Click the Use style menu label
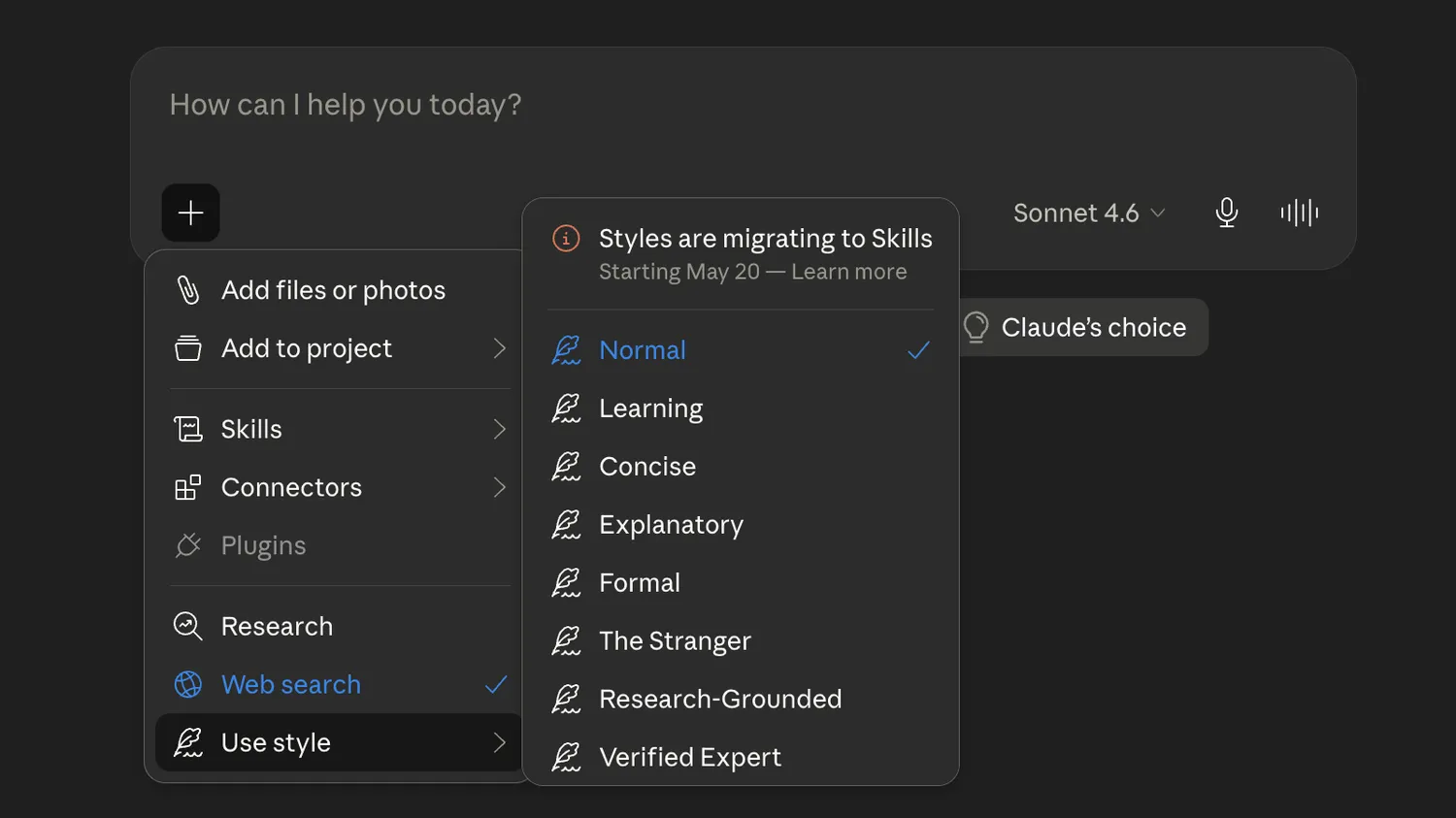This screenshot has height=818, width=1456. 276,742
